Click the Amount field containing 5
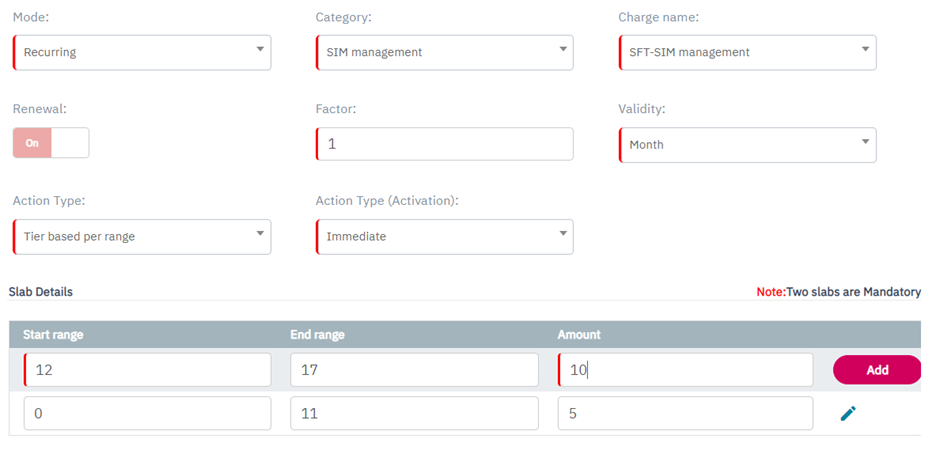The image size is (940, 454). (x=685, y=413)
